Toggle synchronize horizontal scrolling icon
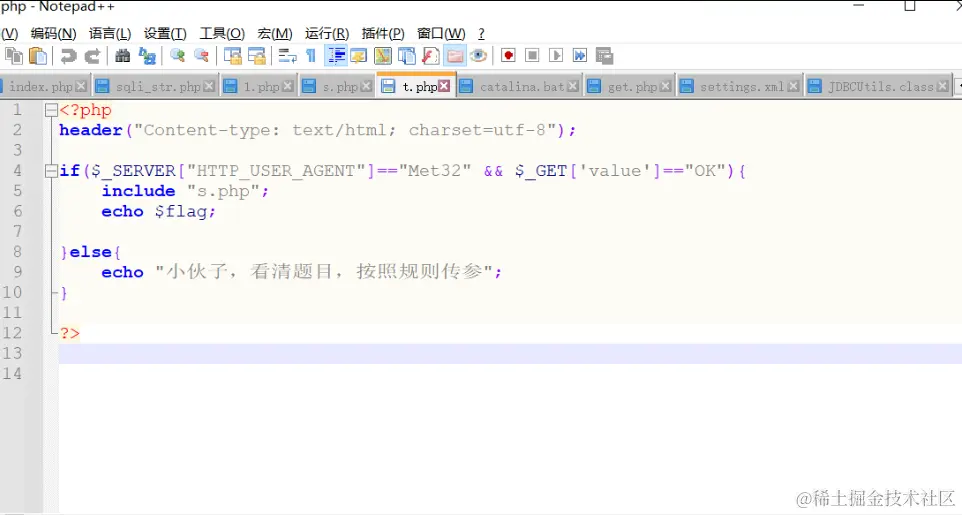 pyautogui.click(x=256, y=56)
